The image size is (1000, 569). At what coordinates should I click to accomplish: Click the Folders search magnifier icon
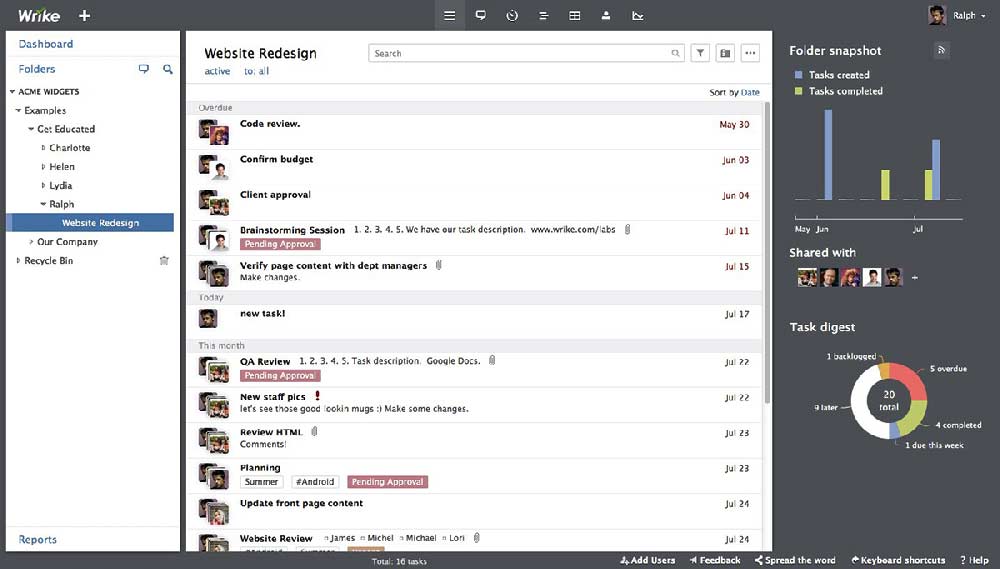[x=168, y=69]
